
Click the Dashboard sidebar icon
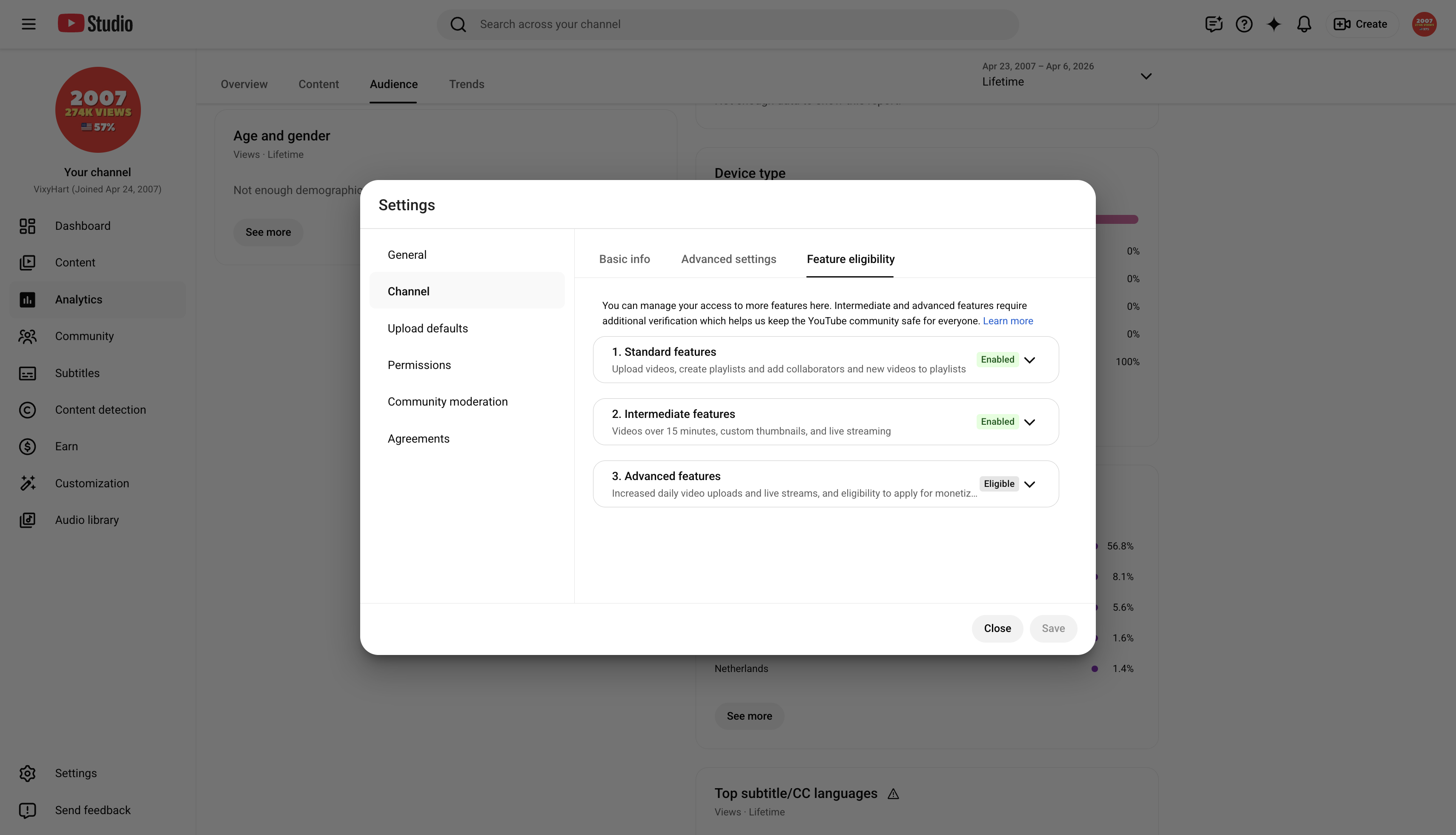pos(28,226)
